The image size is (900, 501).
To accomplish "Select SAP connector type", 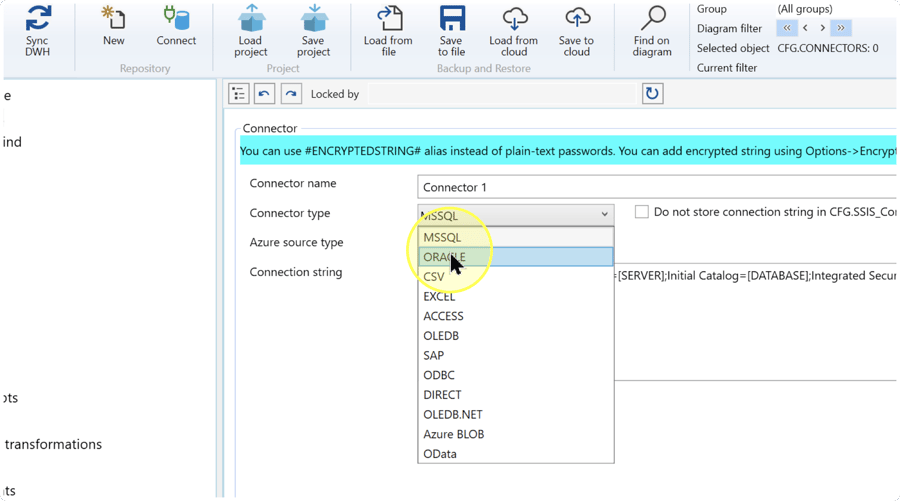I will (x=515, y=355).
